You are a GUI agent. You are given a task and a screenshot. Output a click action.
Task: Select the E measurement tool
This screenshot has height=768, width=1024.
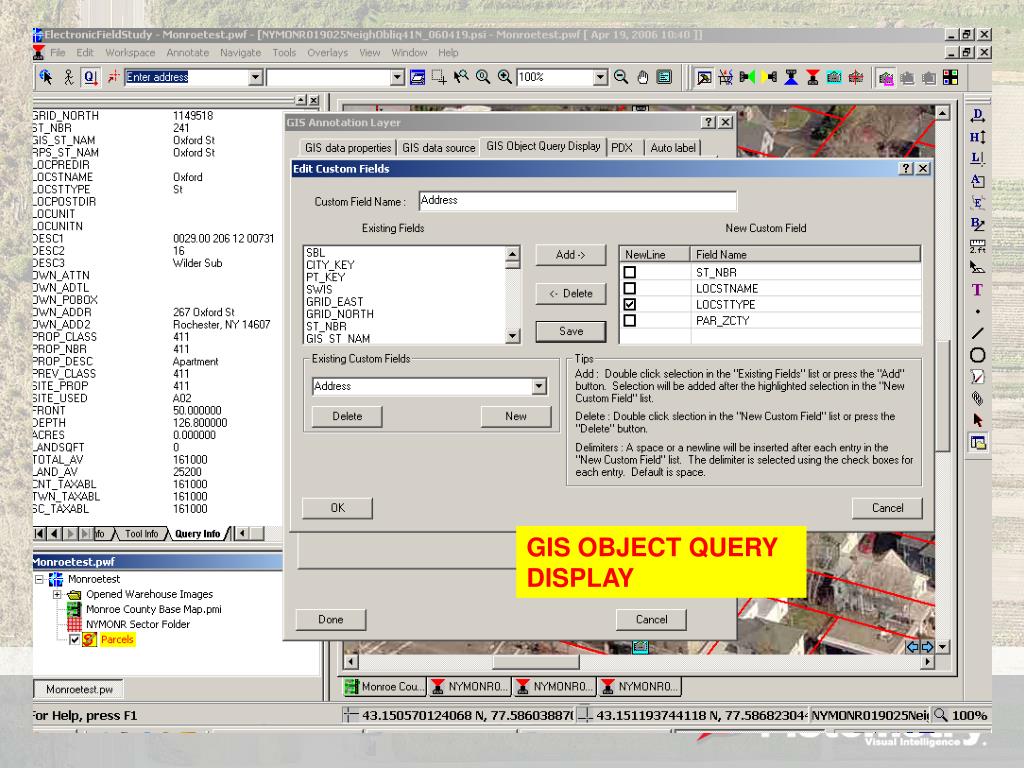(977, 202)
